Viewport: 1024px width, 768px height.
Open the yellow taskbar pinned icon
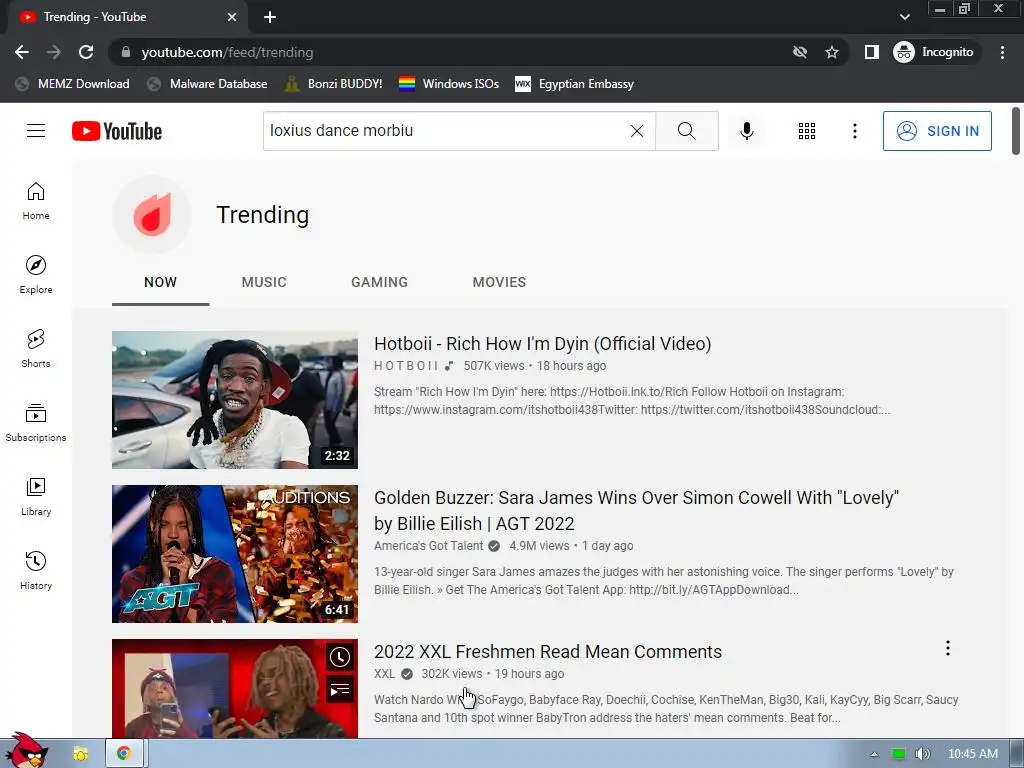pyautogui.click(x=81, y=754)
